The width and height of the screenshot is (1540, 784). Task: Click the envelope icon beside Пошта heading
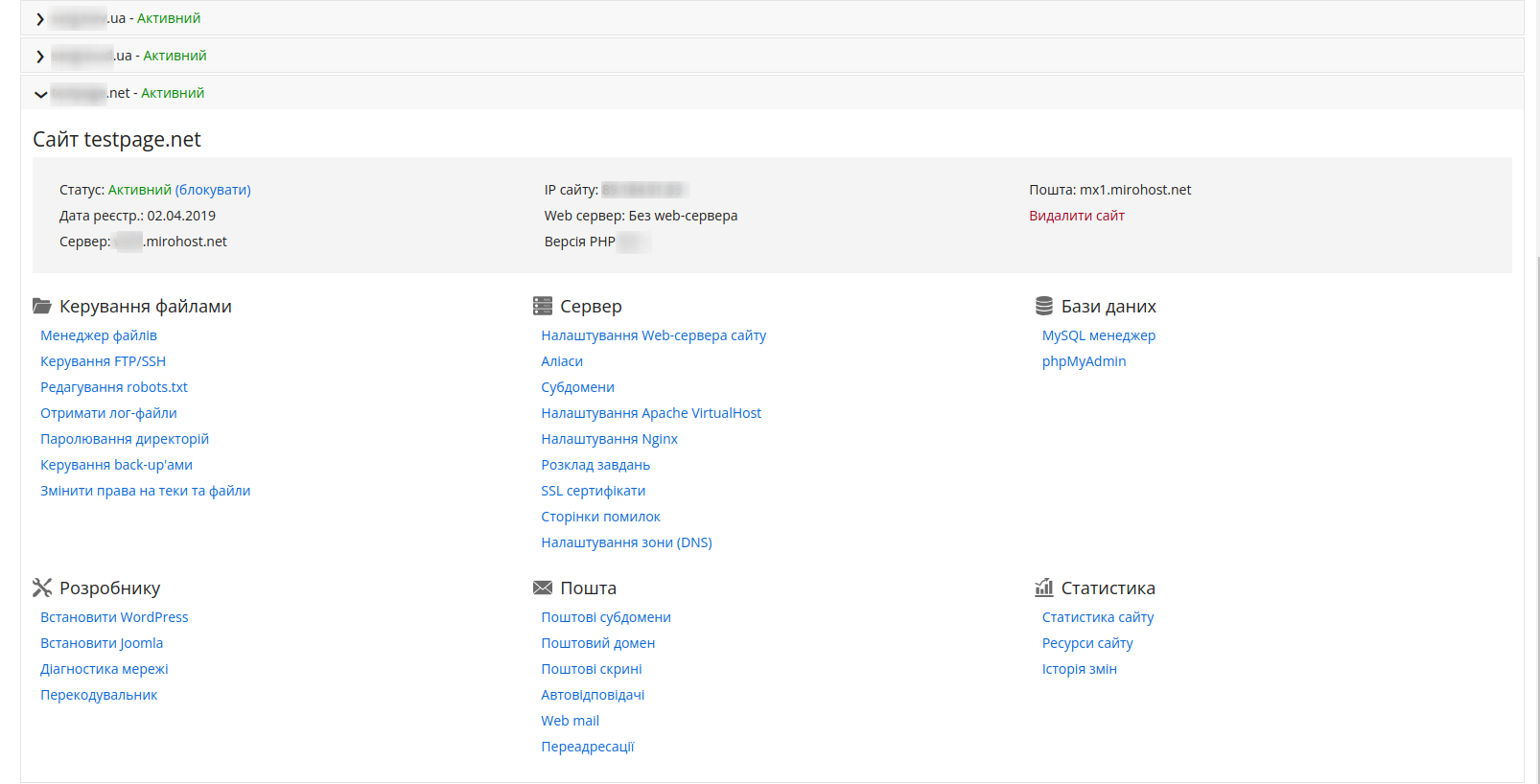543,588
